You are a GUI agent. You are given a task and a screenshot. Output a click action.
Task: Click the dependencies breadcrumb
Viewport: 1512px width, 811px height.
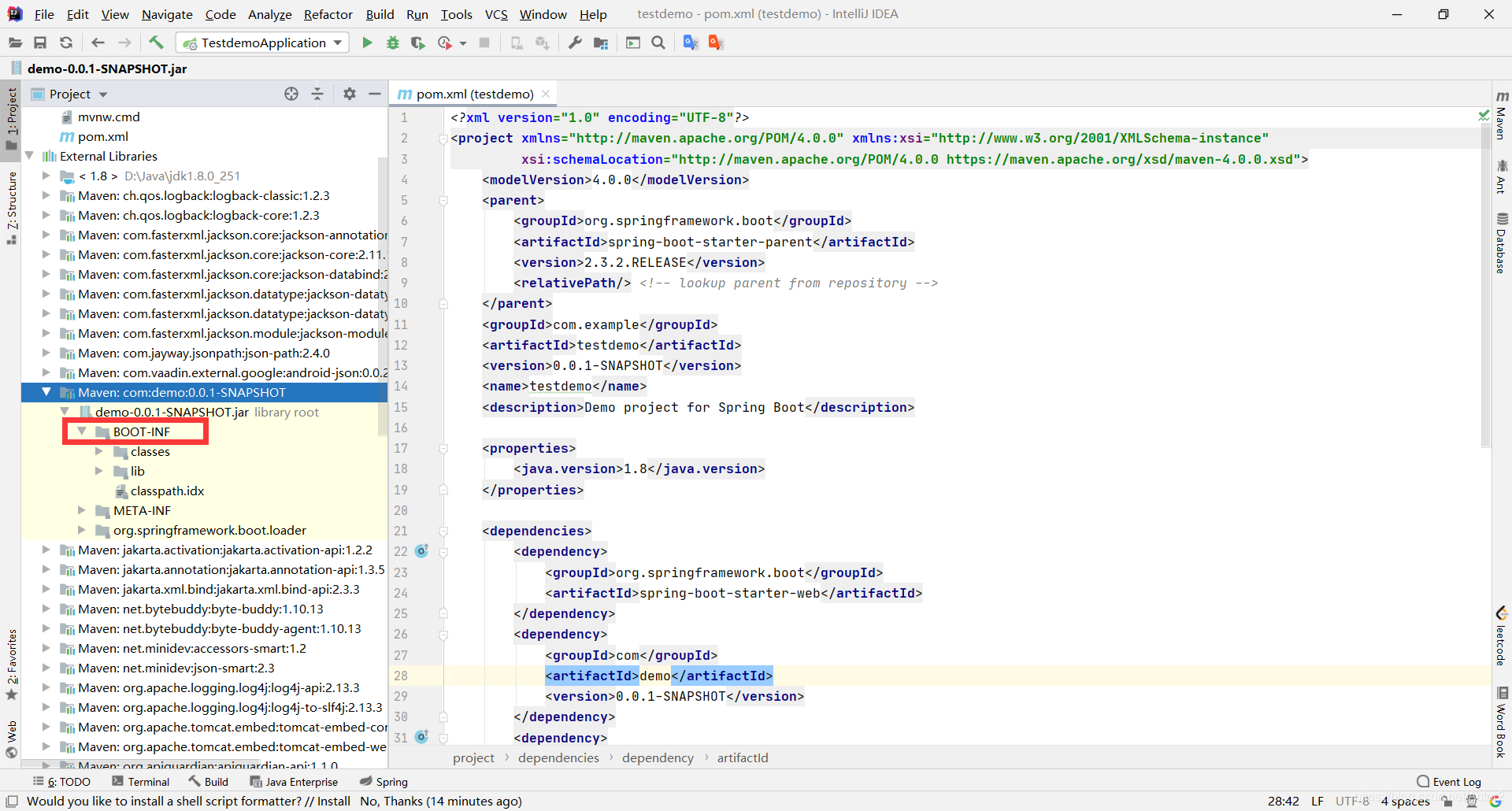pyautogui.click(x=558, y=757)
